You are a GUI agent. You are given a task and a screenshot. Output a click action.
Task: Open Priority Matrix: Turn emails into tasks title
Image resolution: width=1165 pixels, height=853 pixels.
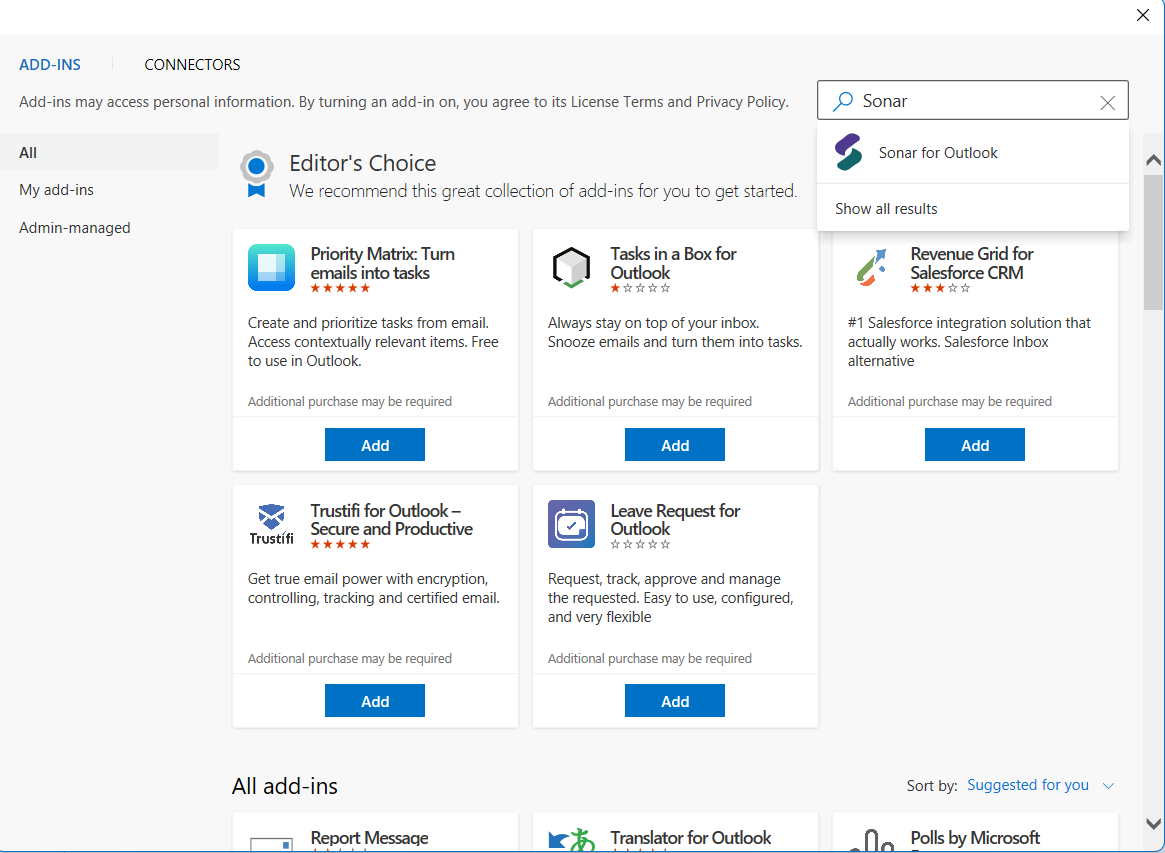pos(383,263)
